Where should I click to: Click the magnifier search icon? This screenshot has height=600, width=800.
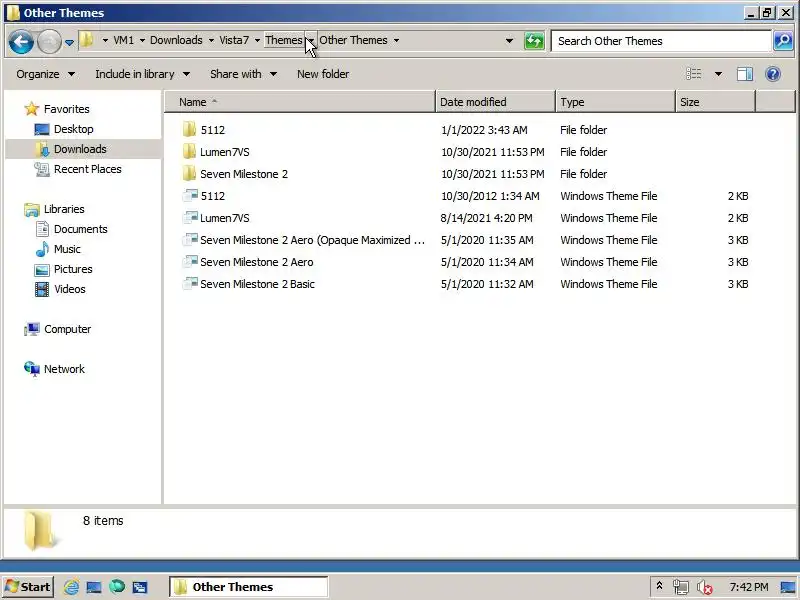(x=783, y=41)
